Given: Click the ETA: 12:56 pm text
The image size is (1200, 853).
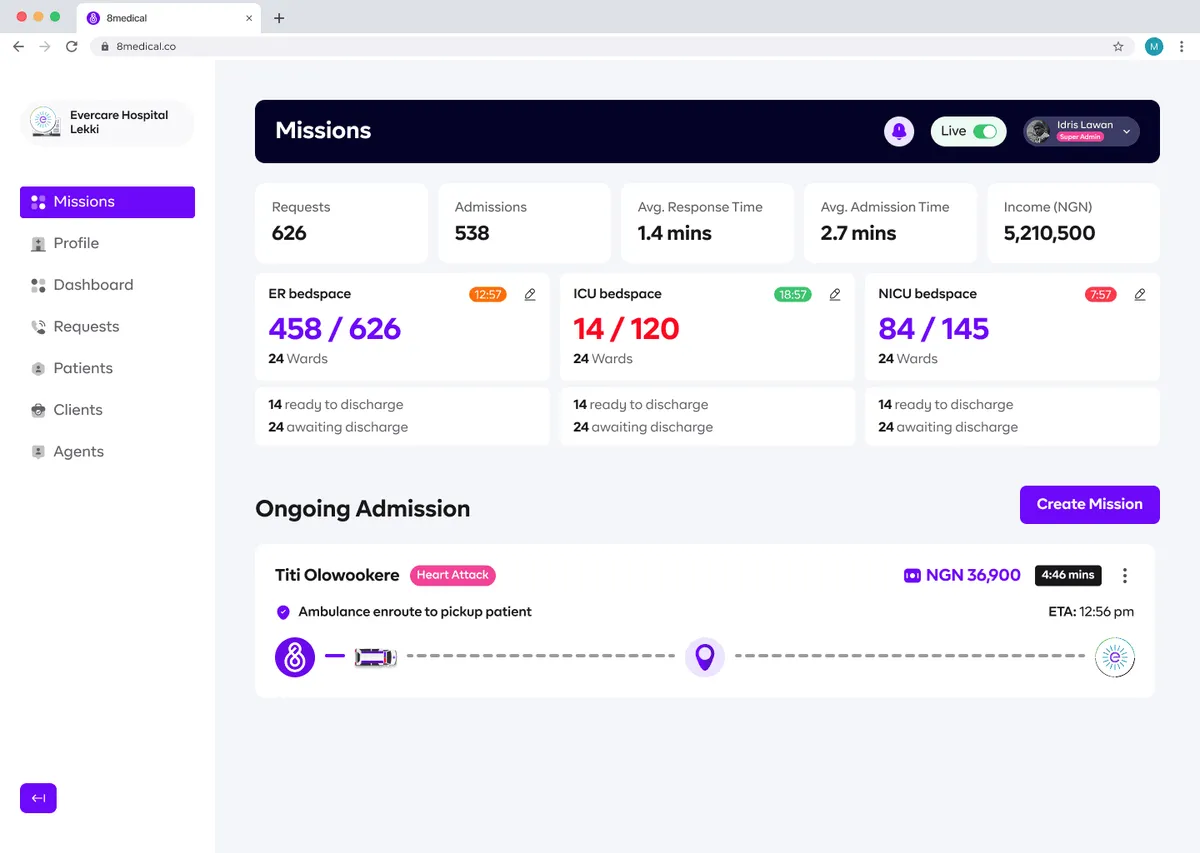Looking at the screenshot, I should click(x=1091, y=612).
